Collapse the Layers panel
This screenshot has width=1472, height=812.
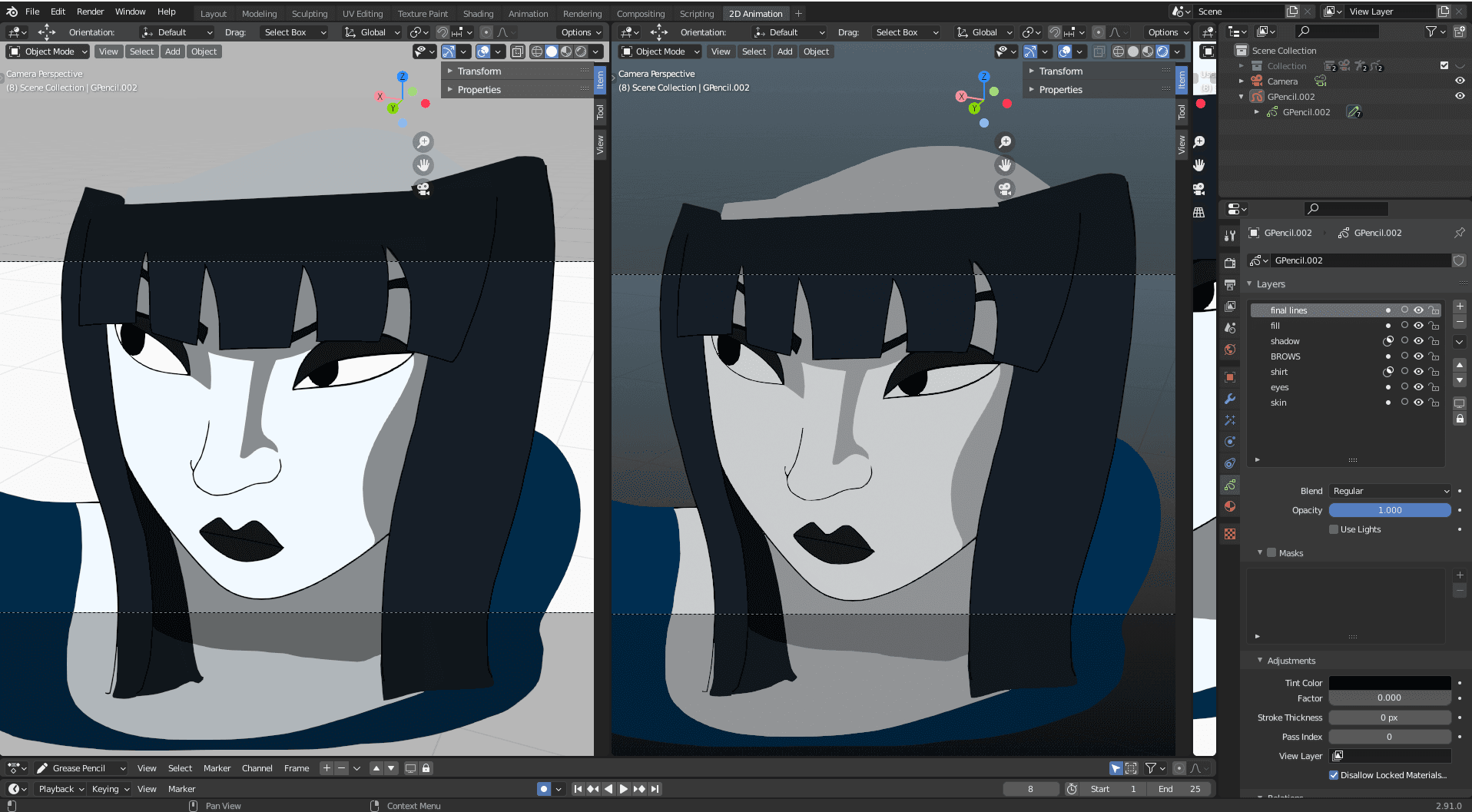coord(1249,283)
